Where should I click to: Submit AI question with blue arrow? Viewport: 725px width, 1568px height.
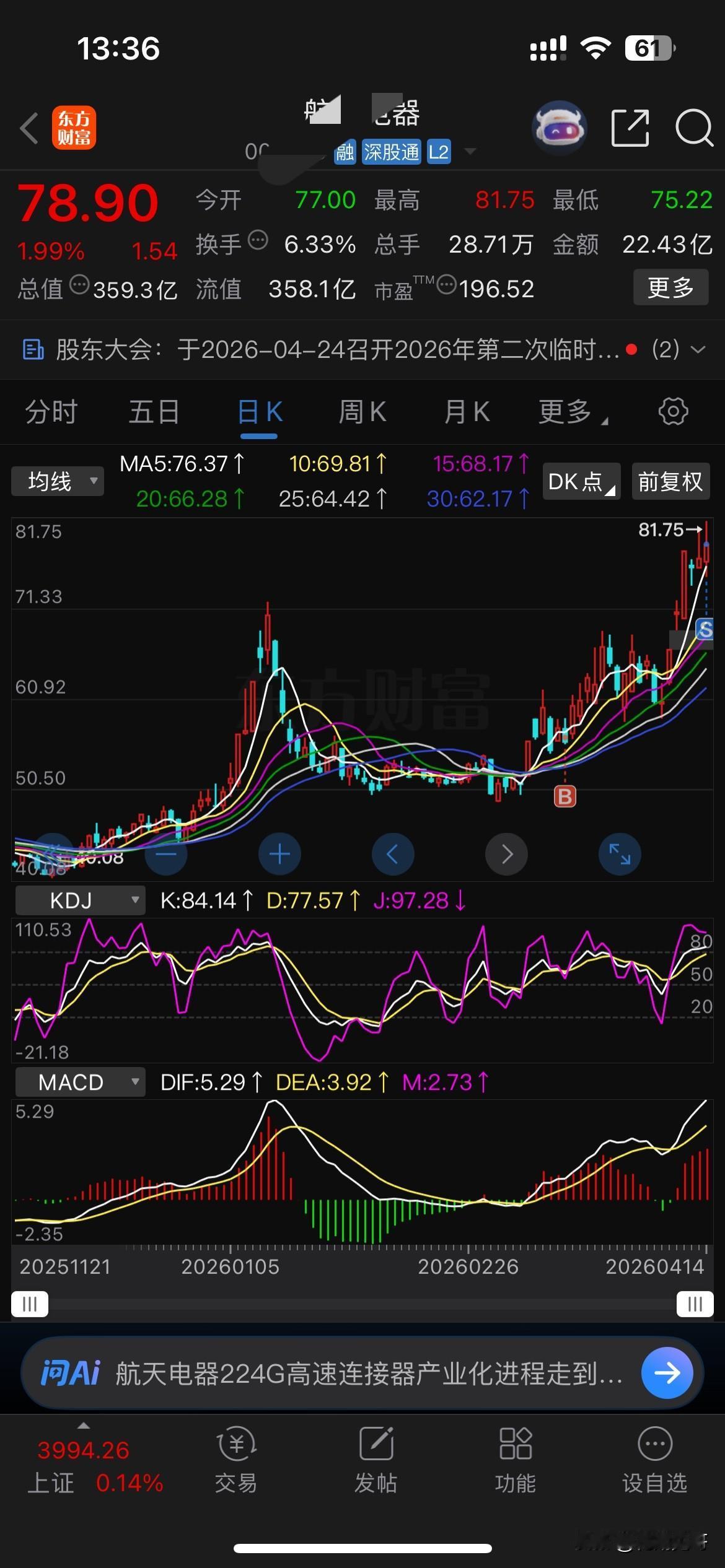click(667, 1374)
